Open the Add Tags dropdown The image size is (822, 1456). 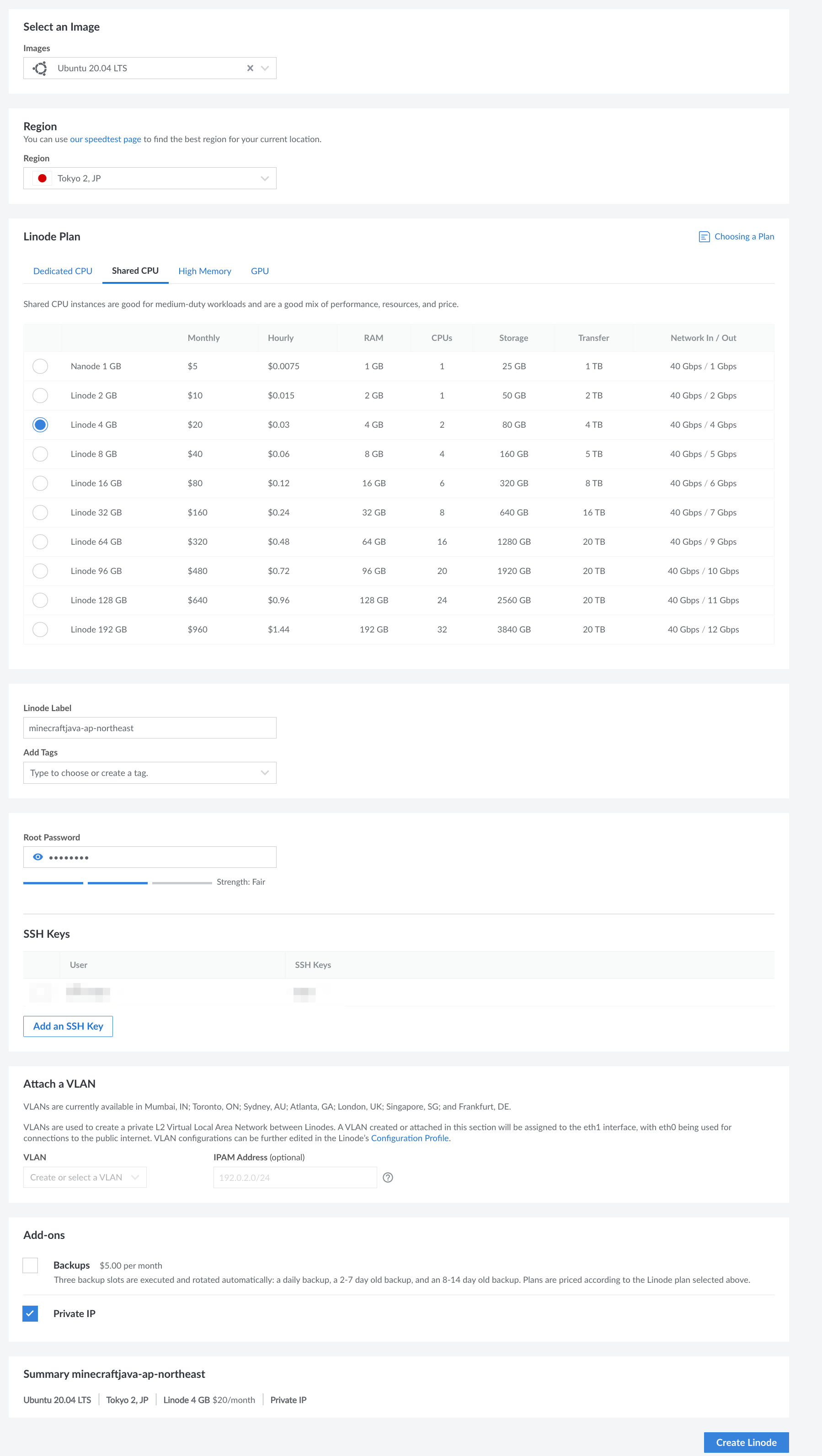(x=150, y=773)
